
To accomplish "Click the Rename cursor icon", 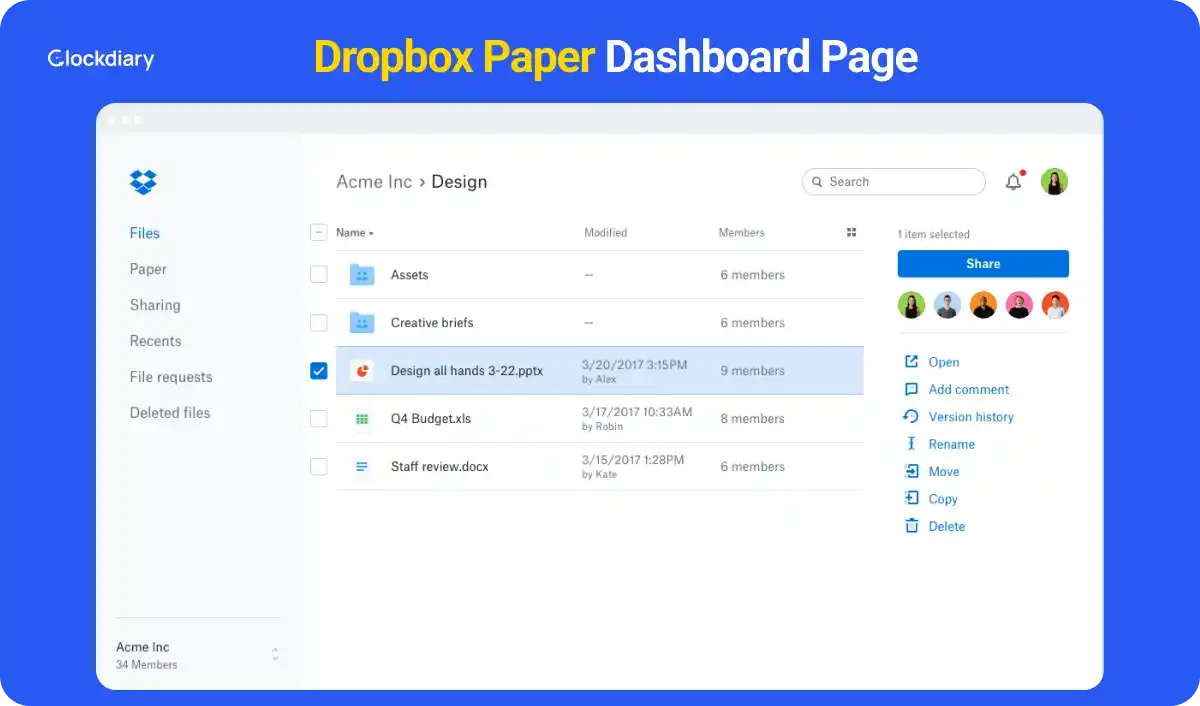I will (911, 444).
